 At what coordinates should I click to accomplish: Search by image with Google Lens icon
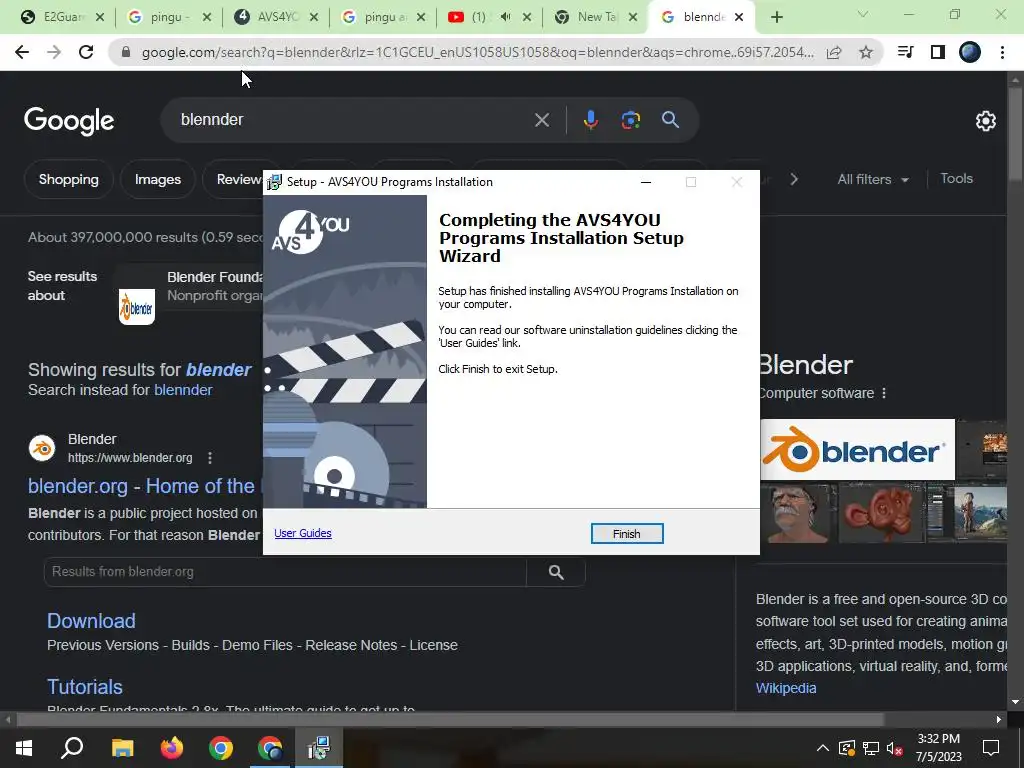click(x=630, y=120)
